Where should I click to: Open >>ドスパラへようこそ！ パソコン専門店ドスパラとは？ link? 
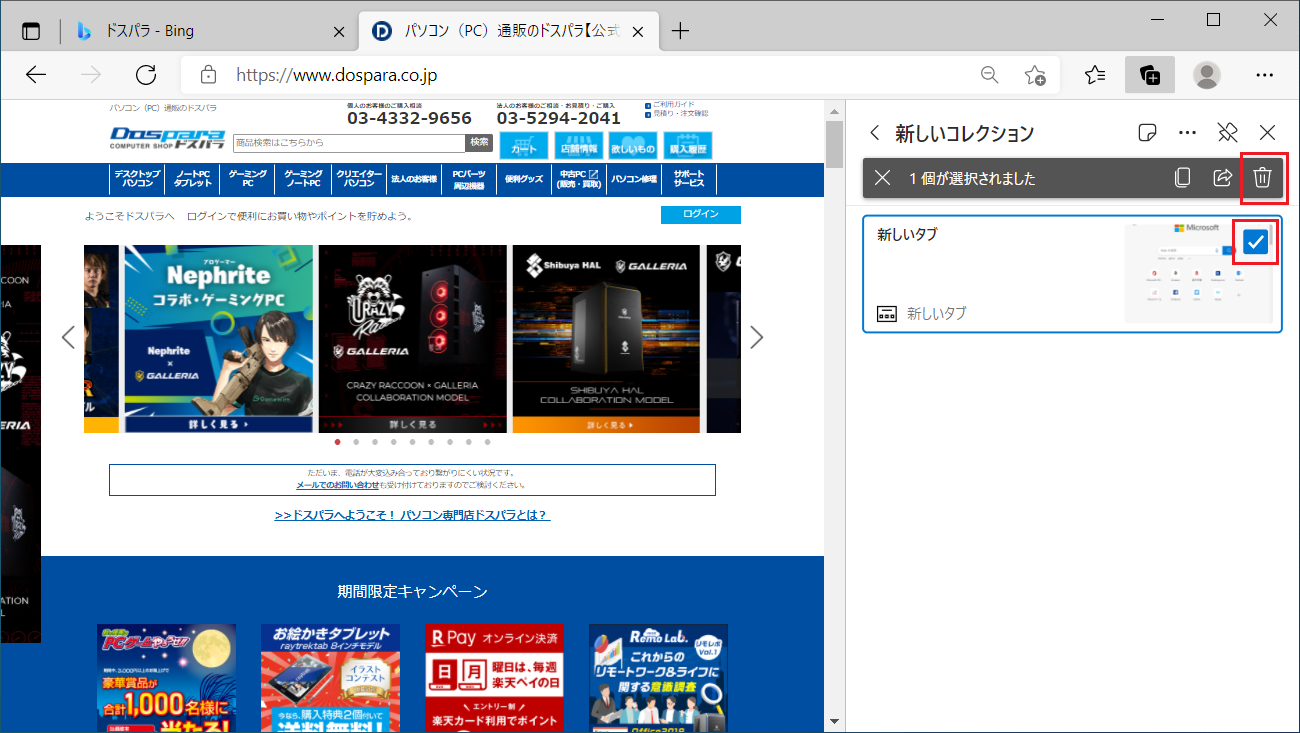(x=412, y=515)
